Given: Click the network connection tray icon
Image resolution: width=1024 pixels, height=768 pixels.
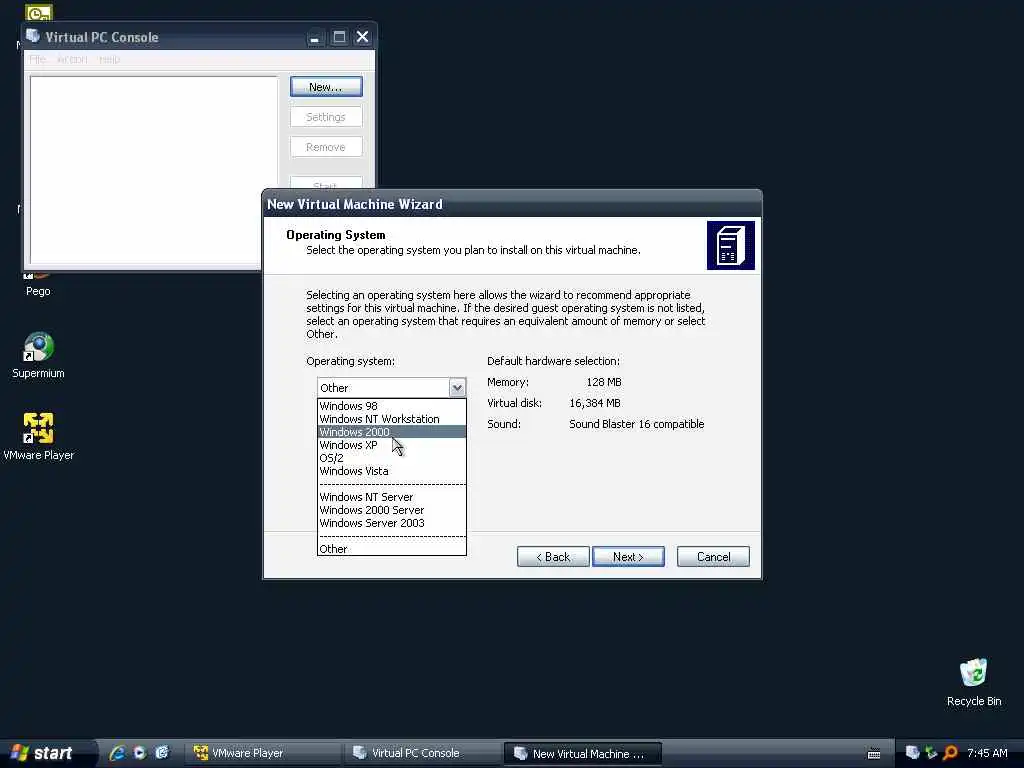Looking at the screenshot, I should (932, 753).
